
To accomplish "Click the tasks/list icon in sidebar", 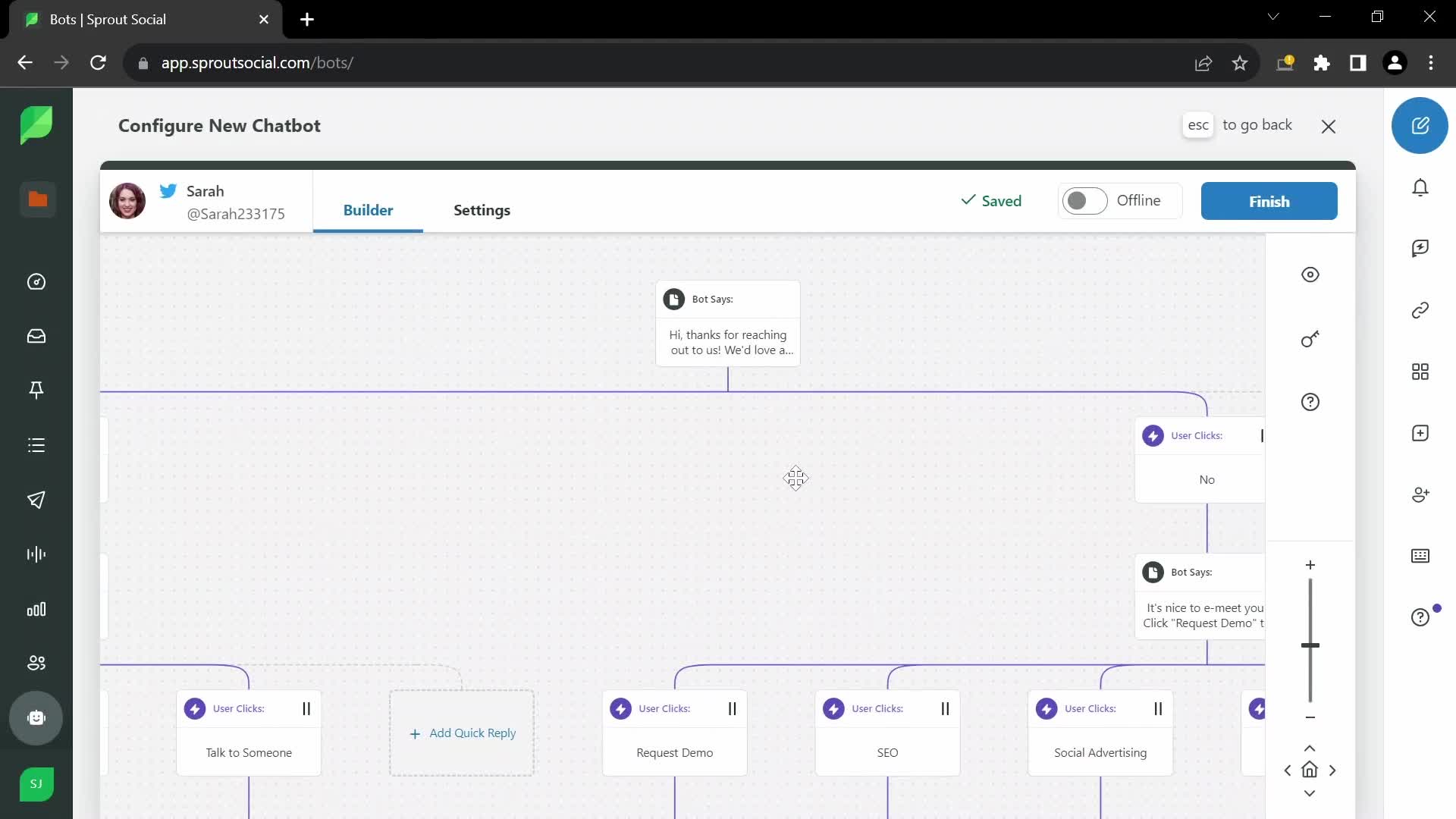I will point(37,445).
